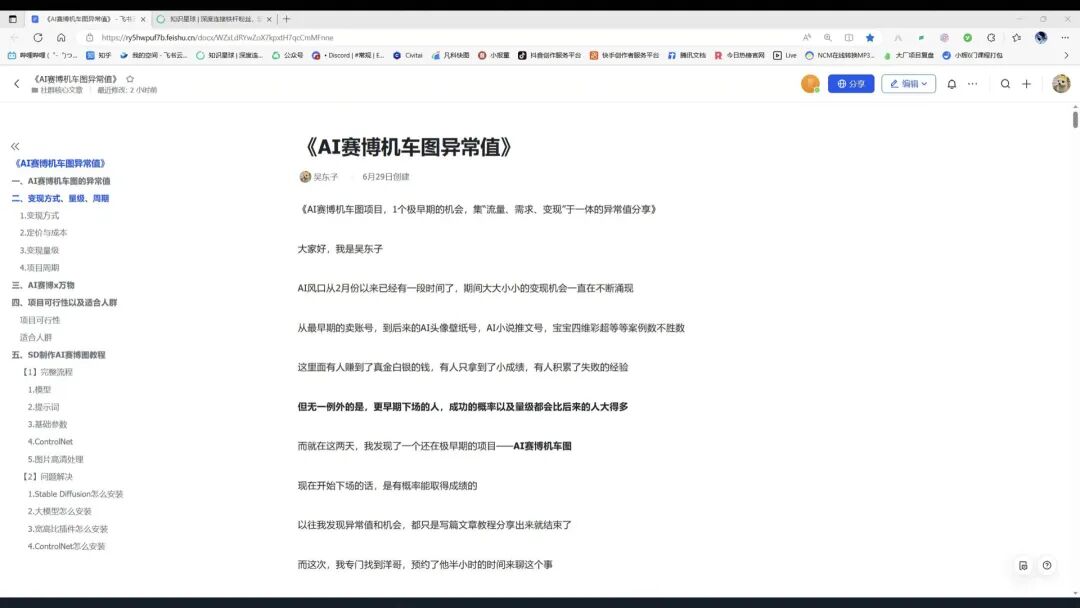Click the back arrow beside the document title
The image size is (1080, 608).
[x=17, y=84]
